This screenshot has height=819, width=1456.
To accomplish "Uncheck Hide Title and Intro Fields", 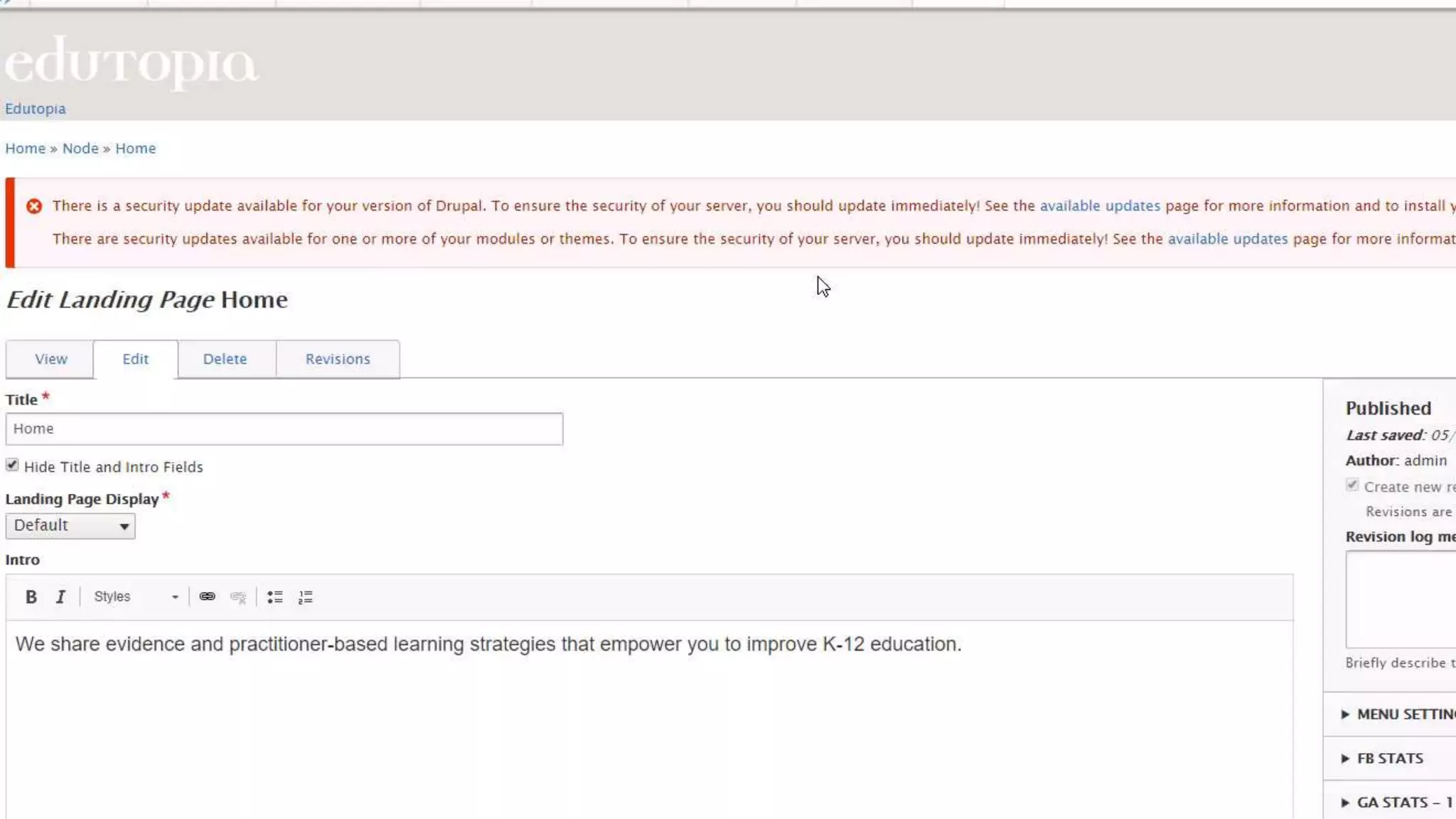I will click(12, 465).
